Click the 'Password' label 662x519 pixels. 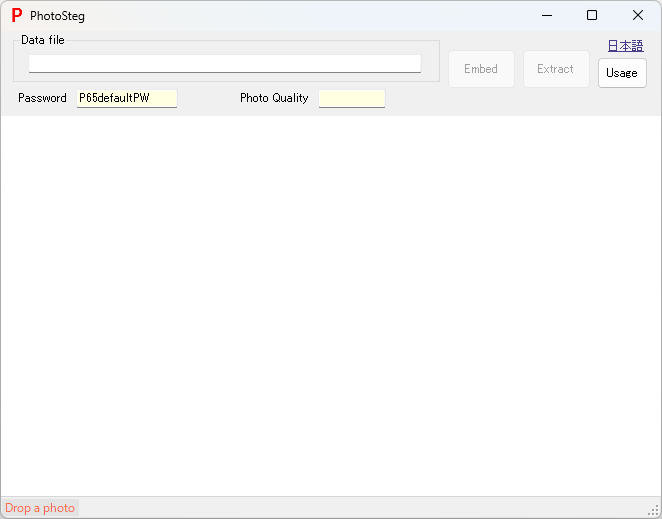click(x=42, y=98)
